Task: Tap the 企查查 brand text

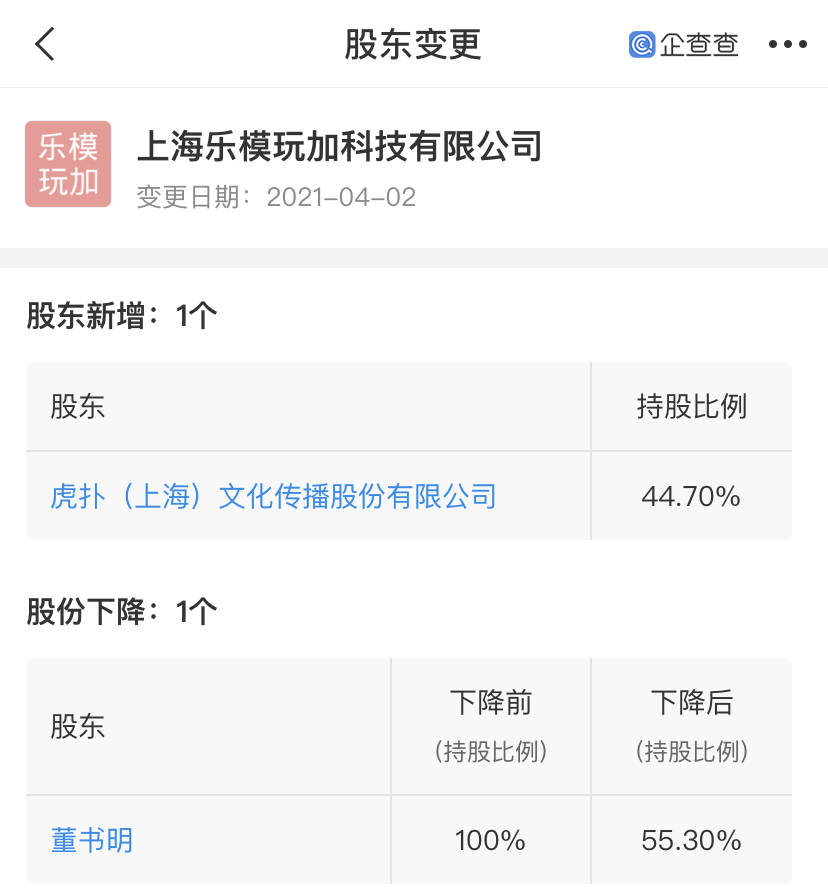Action: pyautogui.click(x=699, y=44)
